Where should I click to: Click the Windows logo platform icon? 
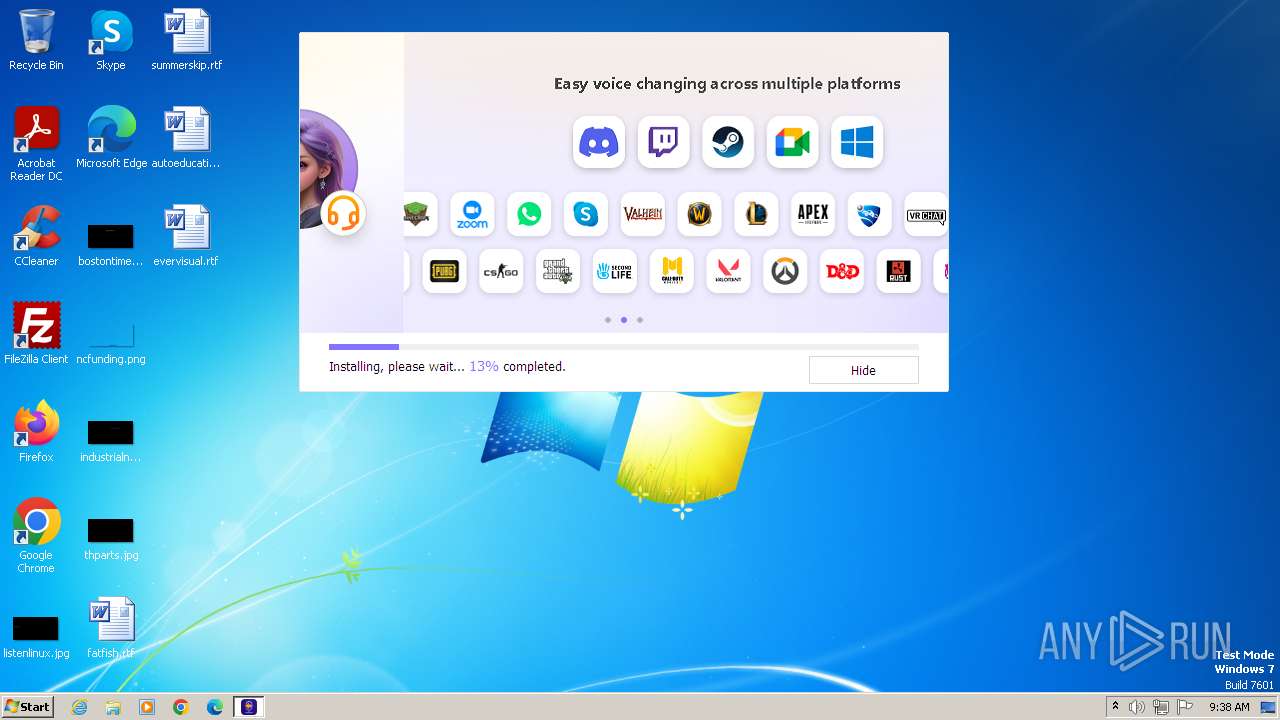pyautogui.click(x=857, y=142)
